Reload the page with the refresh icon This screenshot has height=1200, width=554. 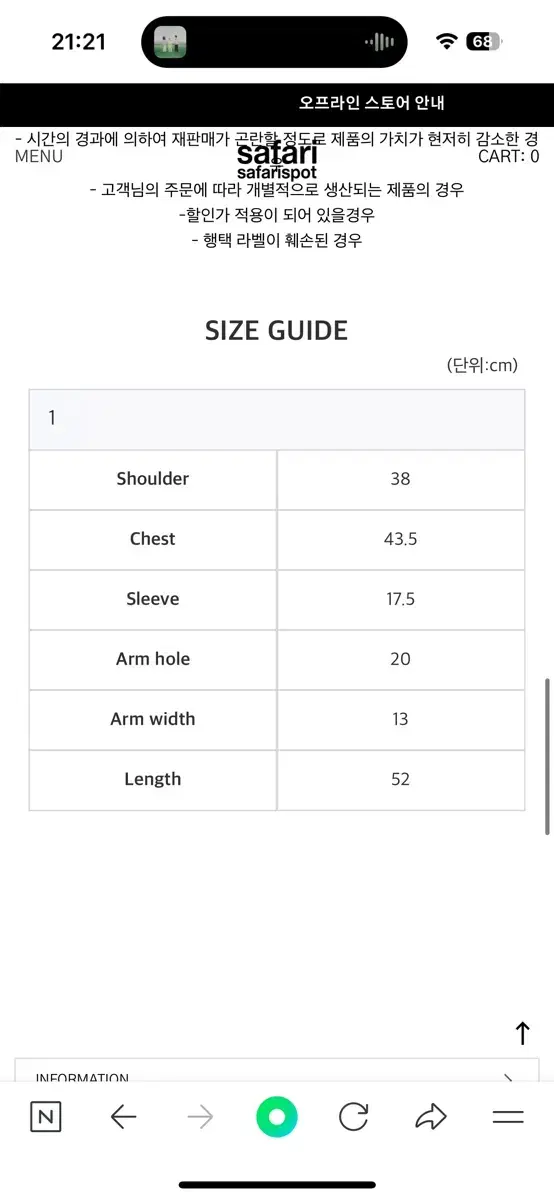pos(353,1117)
